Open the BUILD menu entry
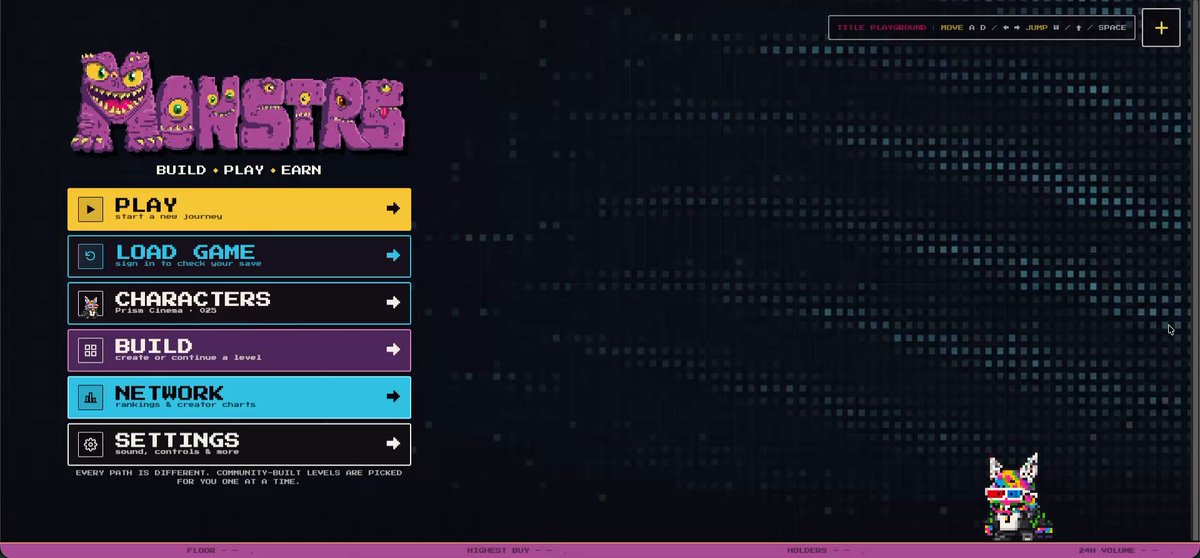 tap(239, 350)
